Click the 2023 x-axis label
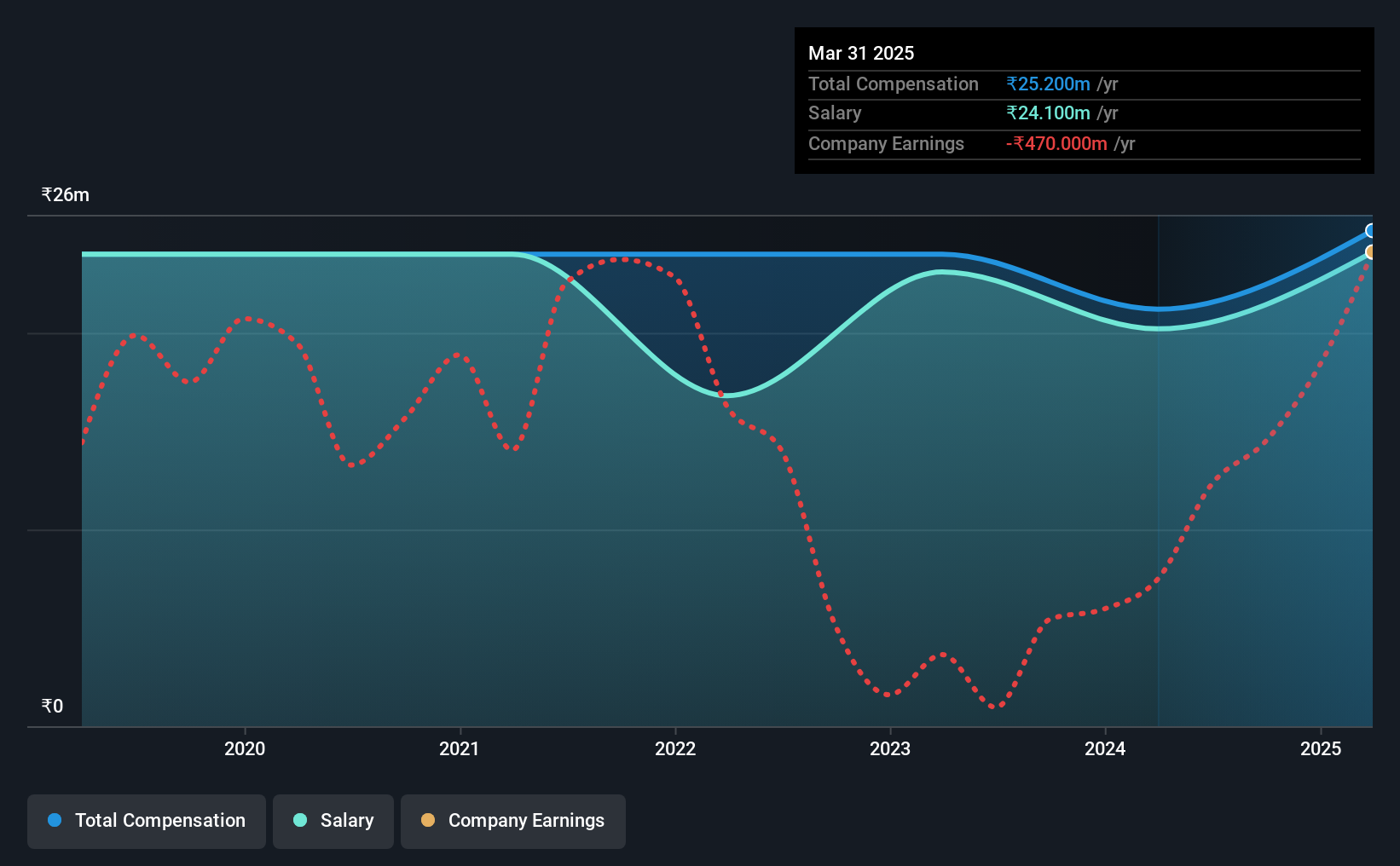The image size is (1400, 866). coord(890,748)
